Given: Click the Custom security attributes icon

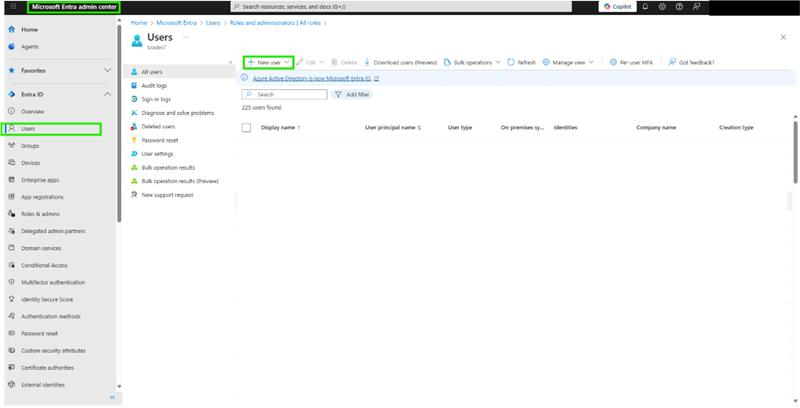Looking at the screenshot, I should pos(12,350).
